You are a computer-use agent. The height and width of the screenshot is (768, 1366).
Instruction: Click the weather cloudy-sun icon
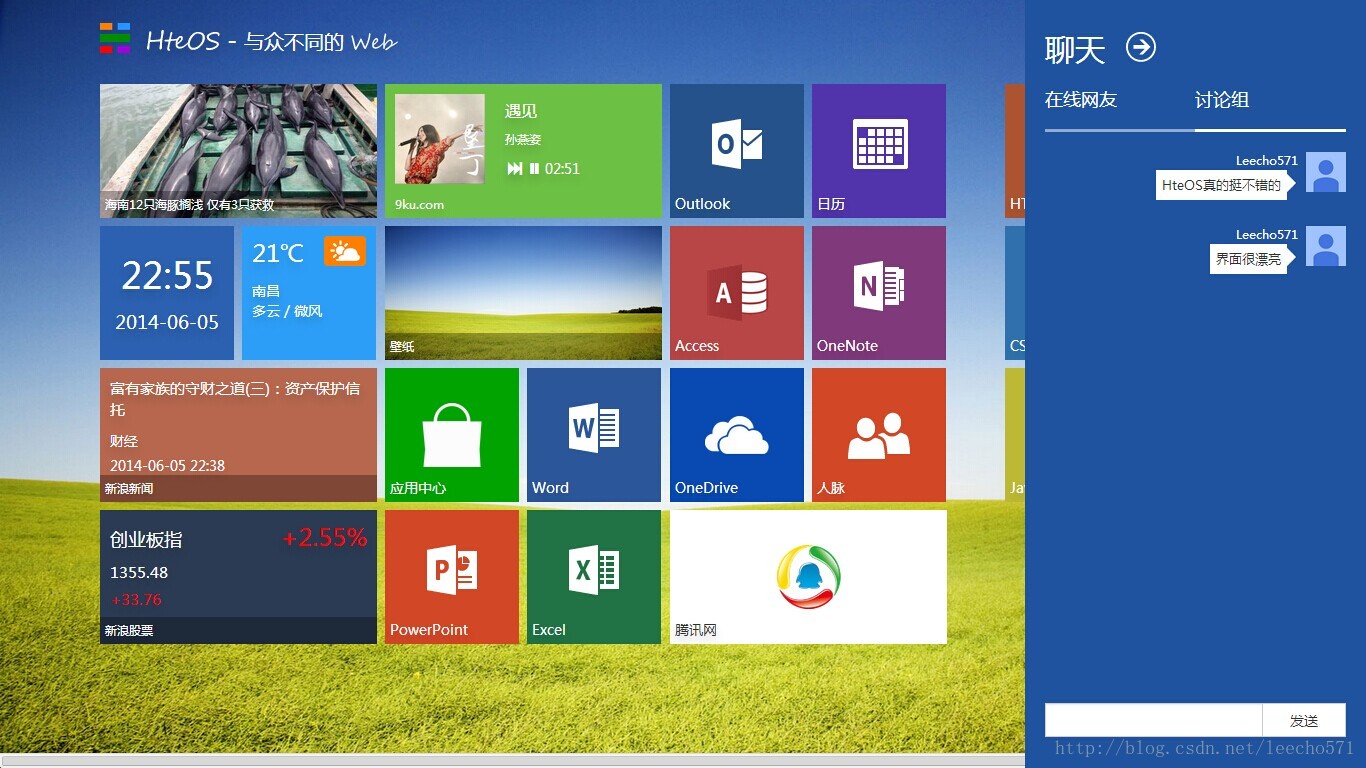coord(345,251)
